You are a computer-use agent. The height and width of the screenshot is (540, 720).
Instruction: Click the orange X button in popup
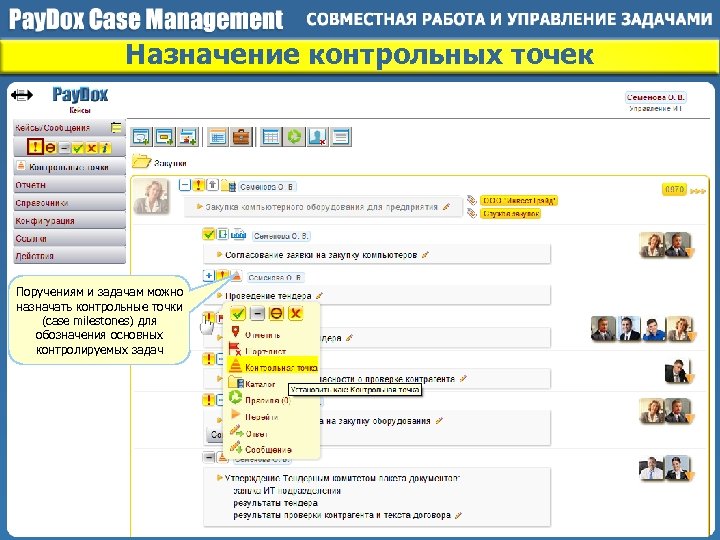tap(295, 313)
